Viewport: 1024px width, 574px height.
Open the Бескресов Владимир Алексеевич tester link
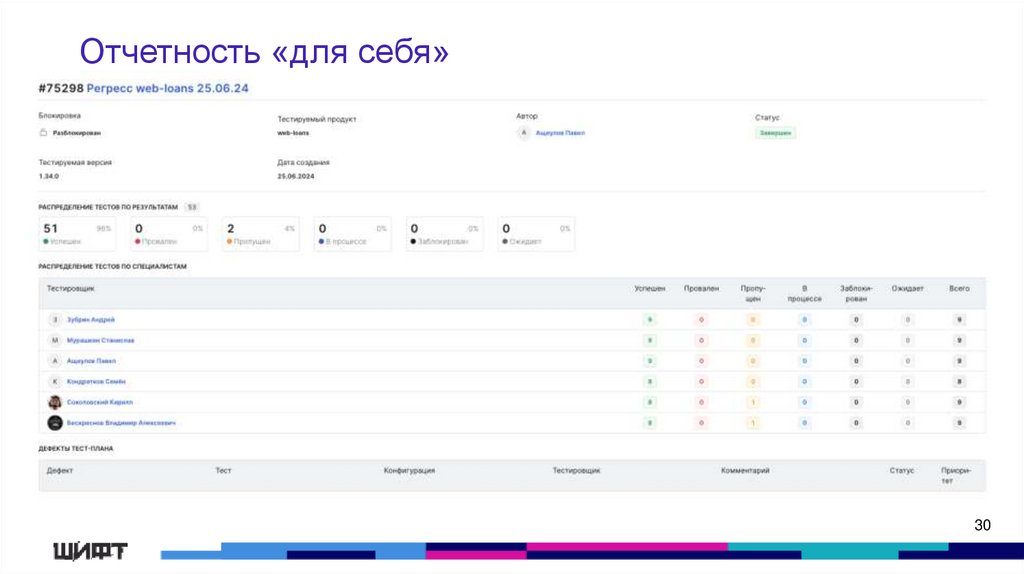[121, 423]
